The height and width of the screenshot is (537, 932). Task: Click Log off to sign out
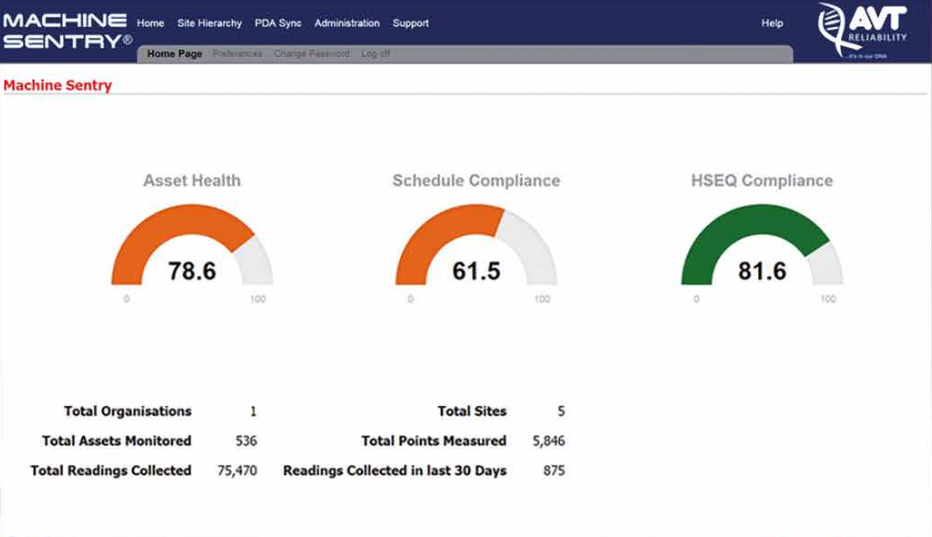[x=376, y=54]
